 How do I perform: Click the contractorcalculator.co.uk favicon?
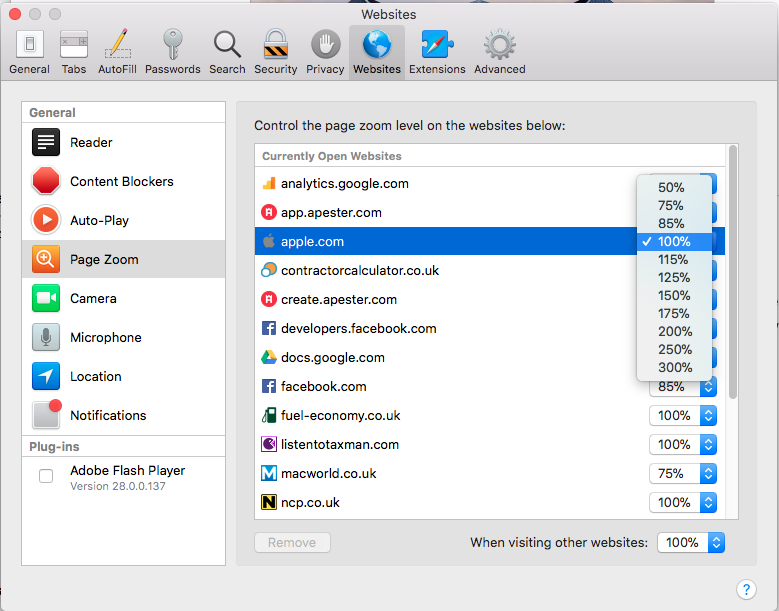(269, 270)
